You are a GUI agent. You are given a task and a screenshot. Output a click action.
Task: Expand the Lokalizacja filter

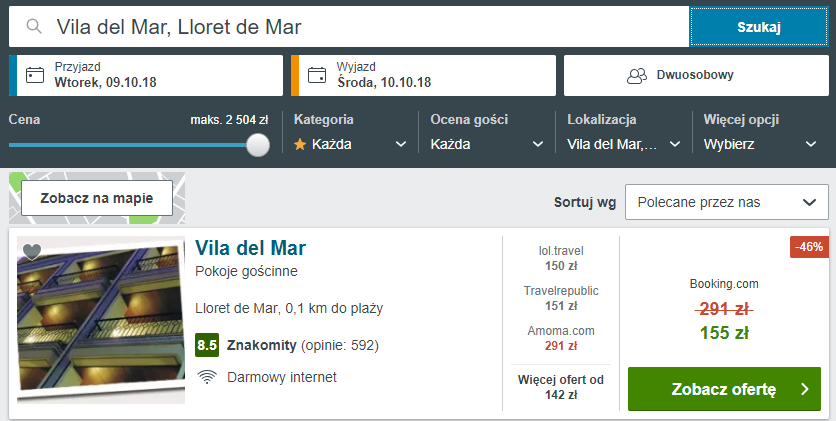coord(623,144)
